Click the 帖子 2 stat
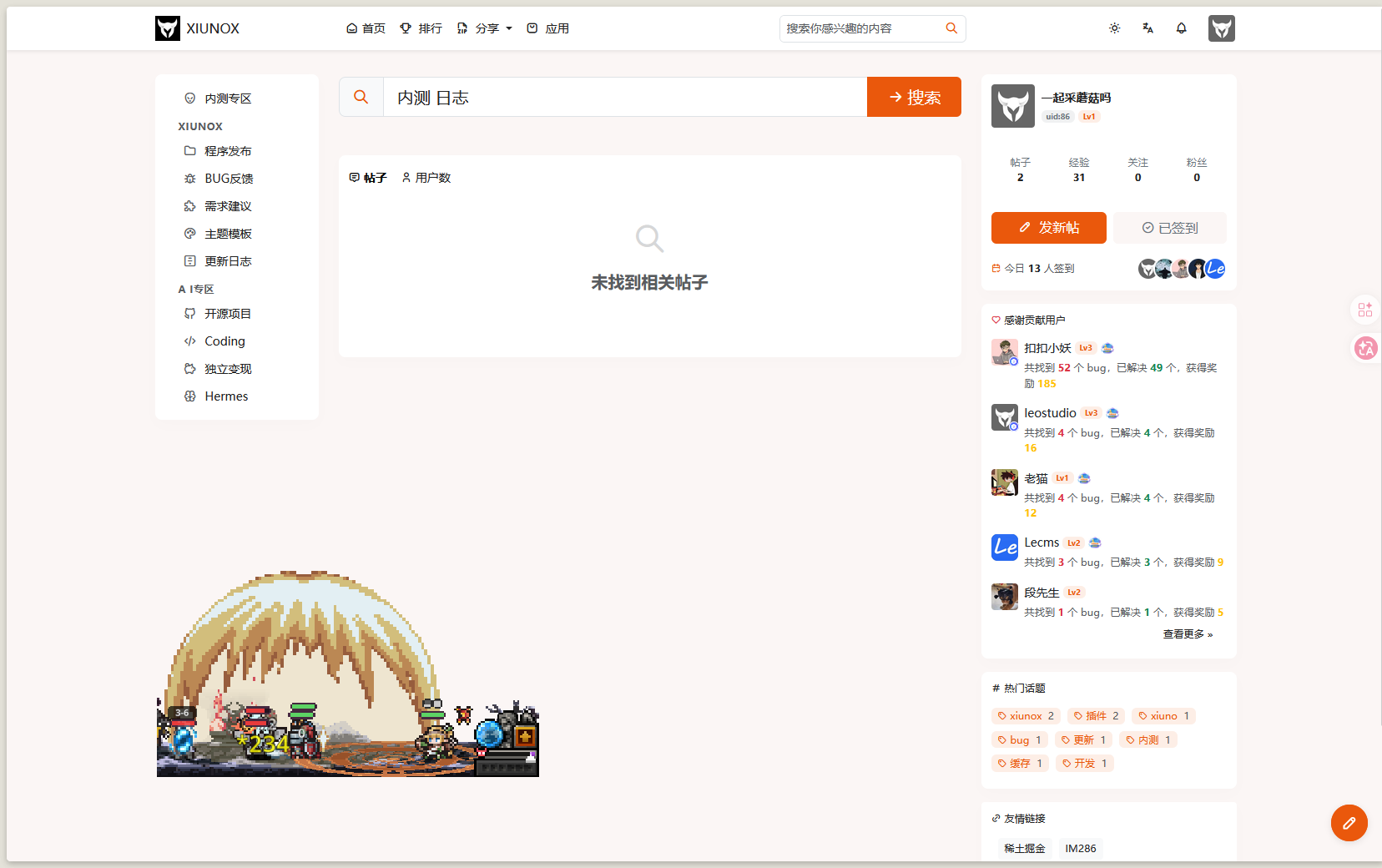 click(x=1020, y=169)
